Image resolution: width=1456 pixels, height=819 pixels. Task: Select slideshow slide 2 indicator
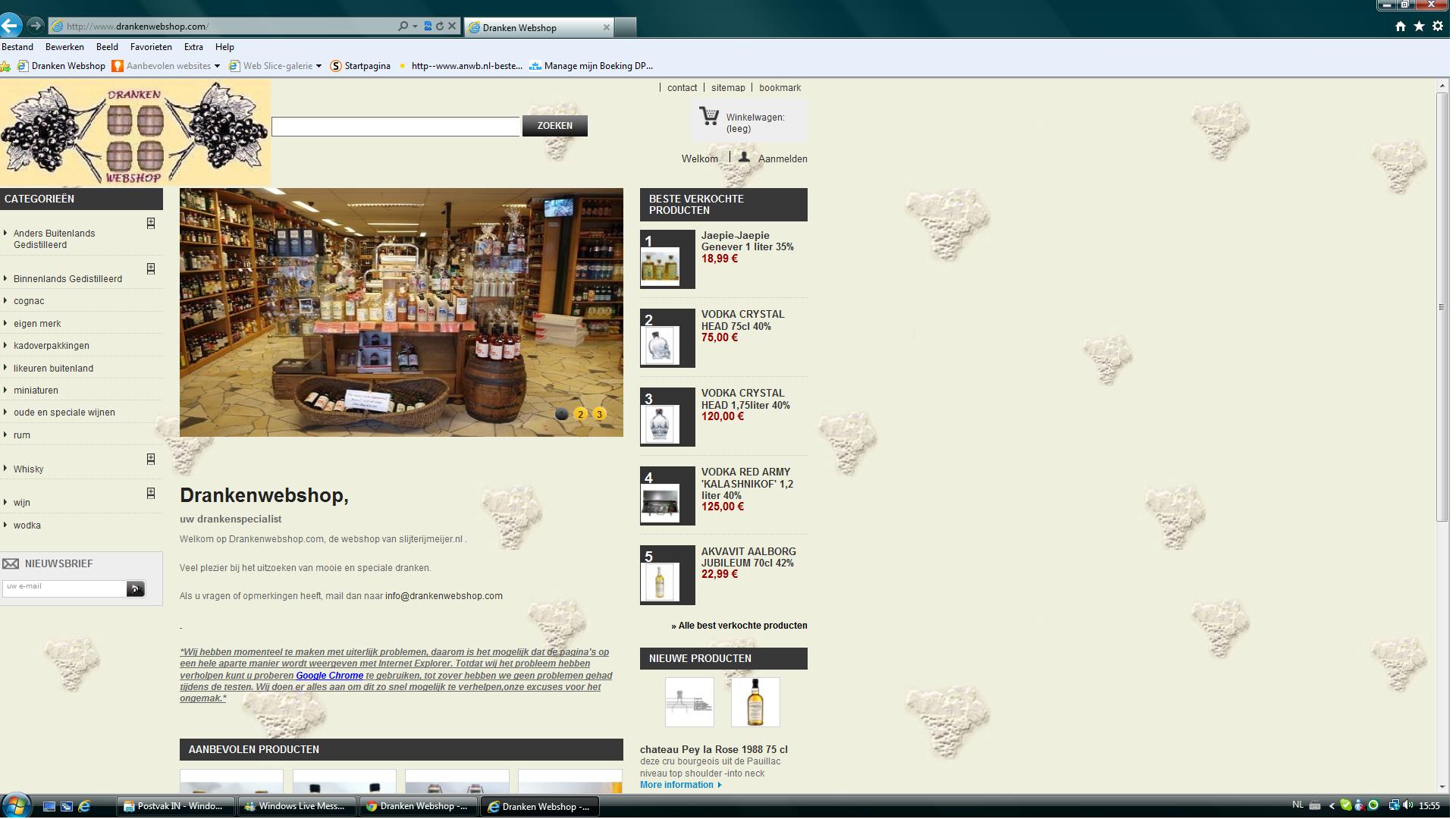(x=580, y=414)
